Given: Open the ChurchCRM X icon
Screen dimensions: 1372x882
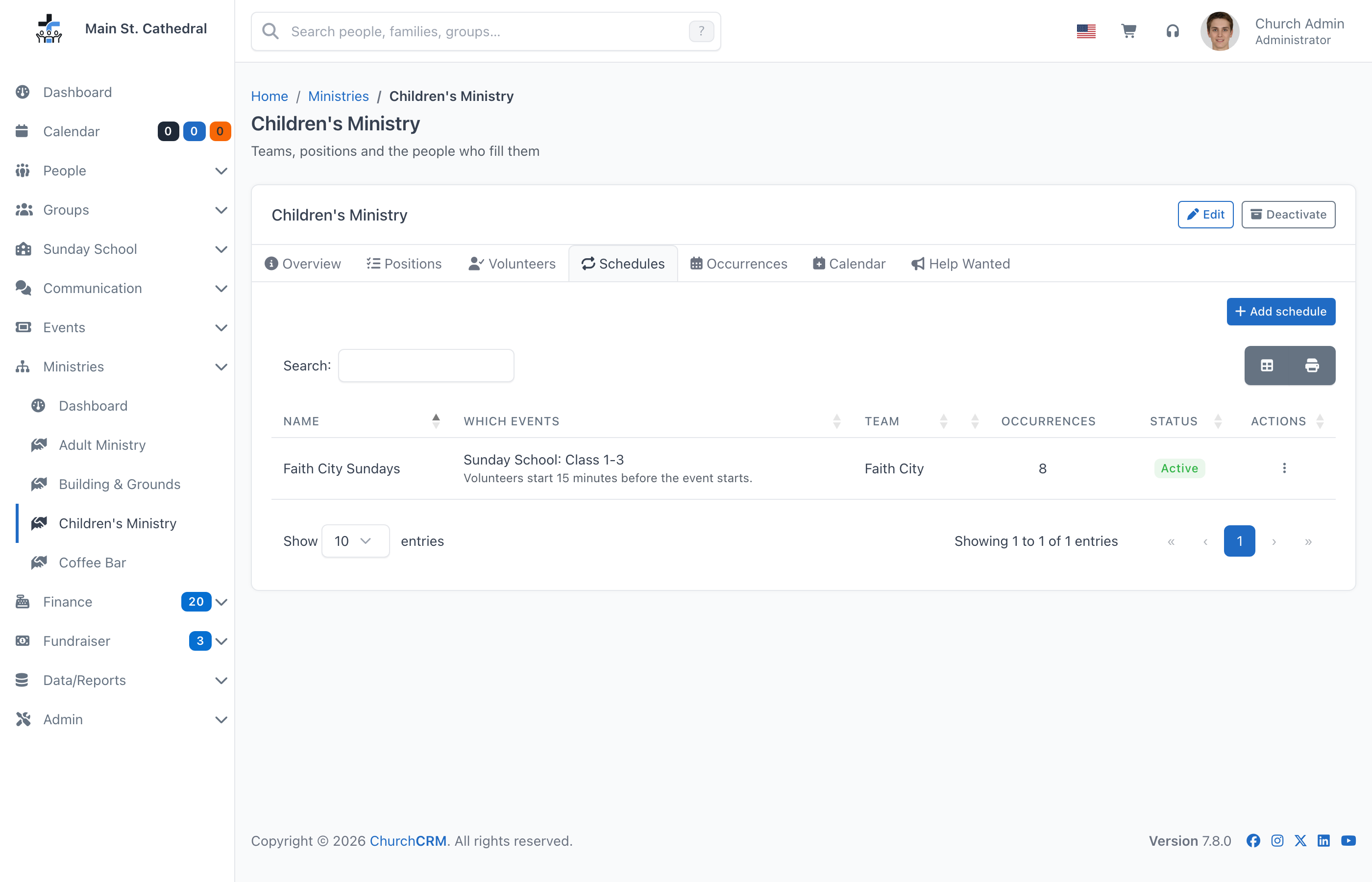Looking at the screenshot, I should 1300,840.
